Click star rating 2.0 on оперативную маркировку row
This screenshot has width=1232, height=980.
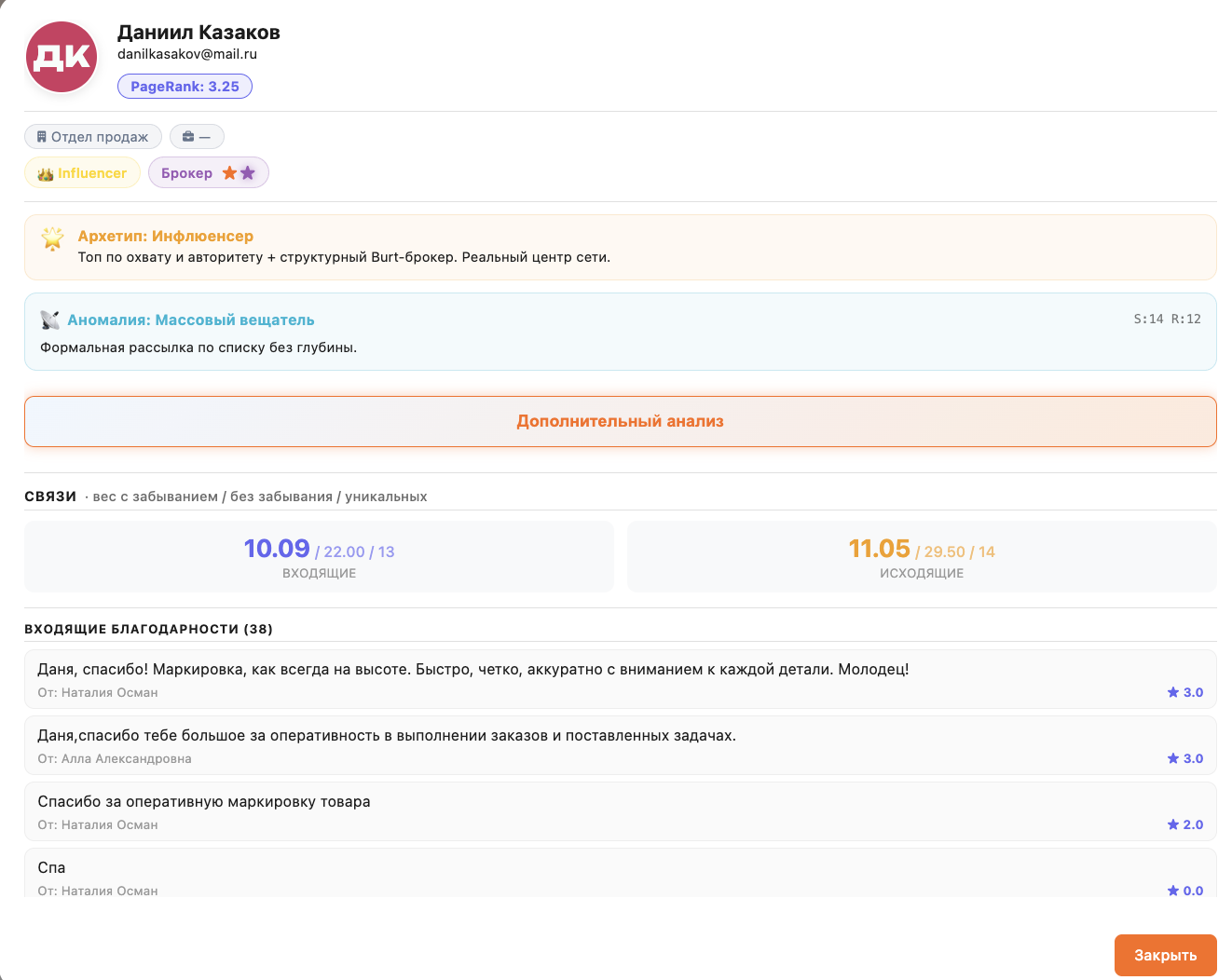pyautogui.click(x=1184, y=824)
